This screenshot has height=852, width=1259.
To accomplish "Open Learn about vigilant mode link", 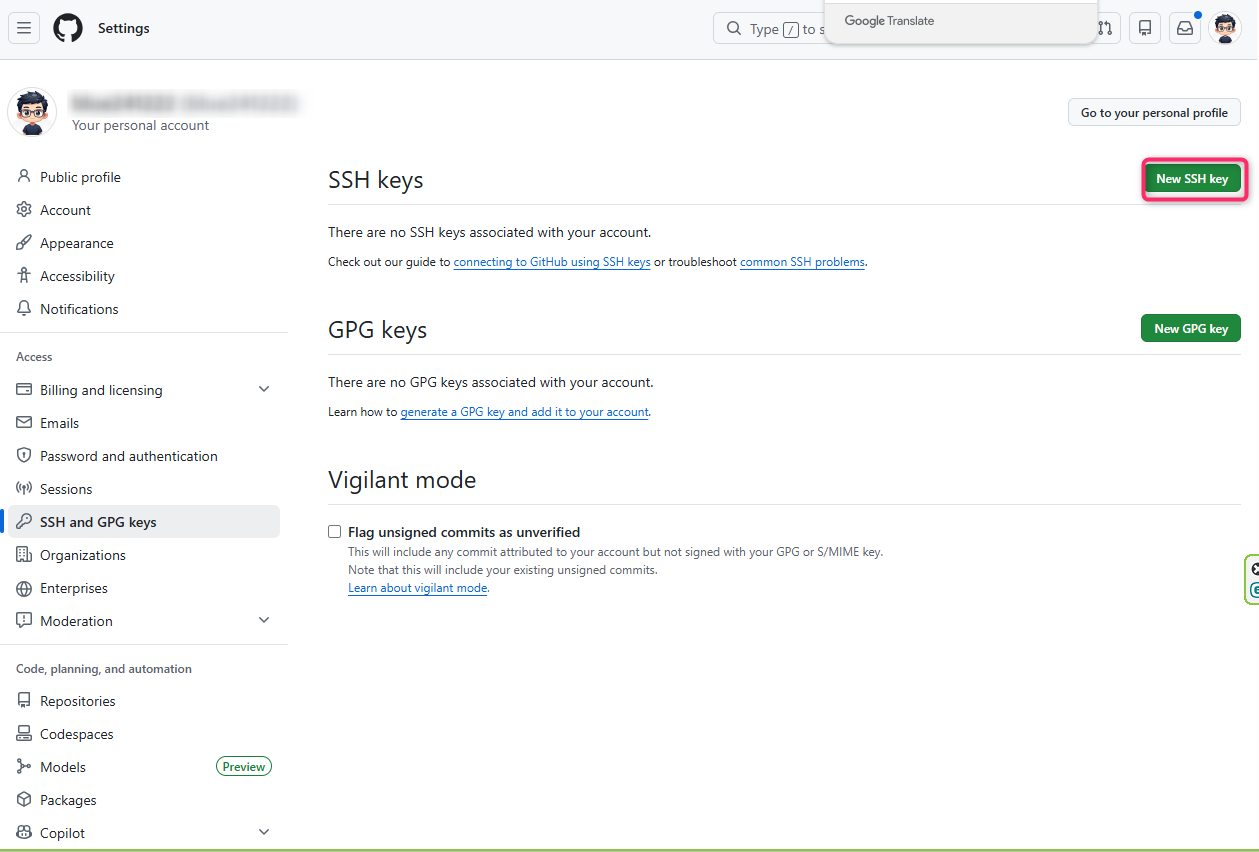I will (x=417, y=588).
